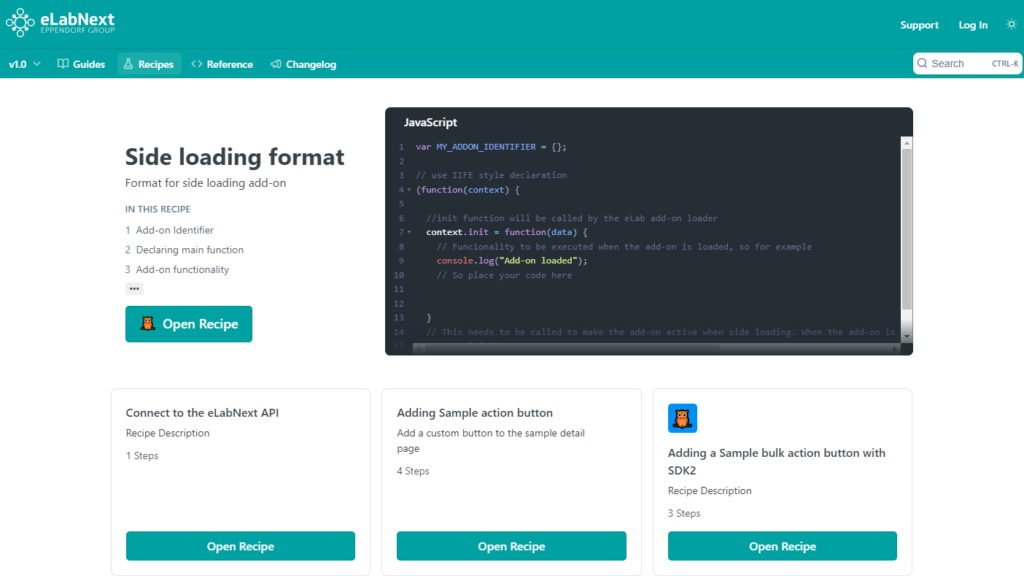Open recipe Connect to the eLabNext API
Screen dimensions: 1024x581
click(x=240, y=546)
